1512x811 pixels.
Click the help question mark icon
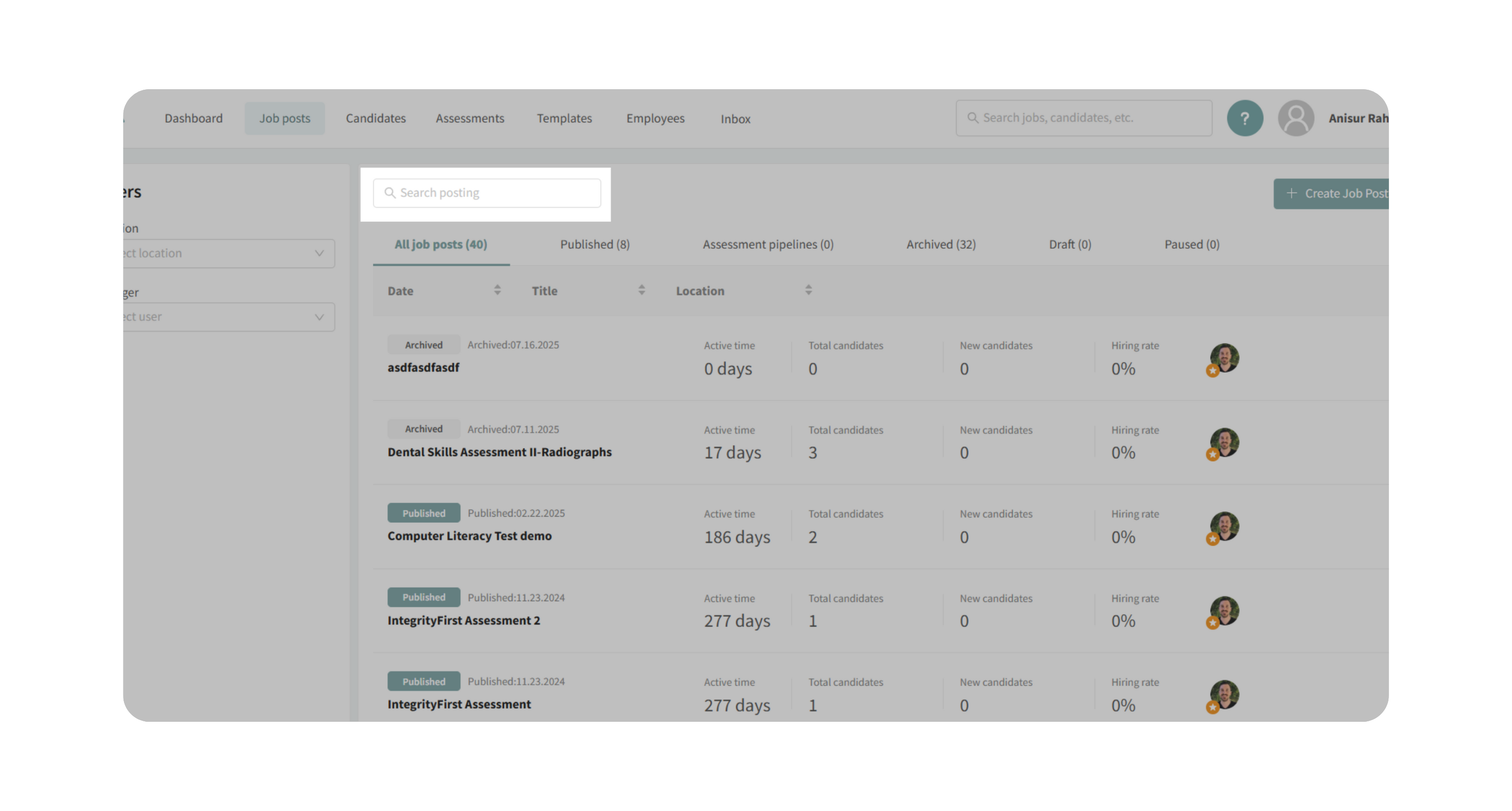1244,118
